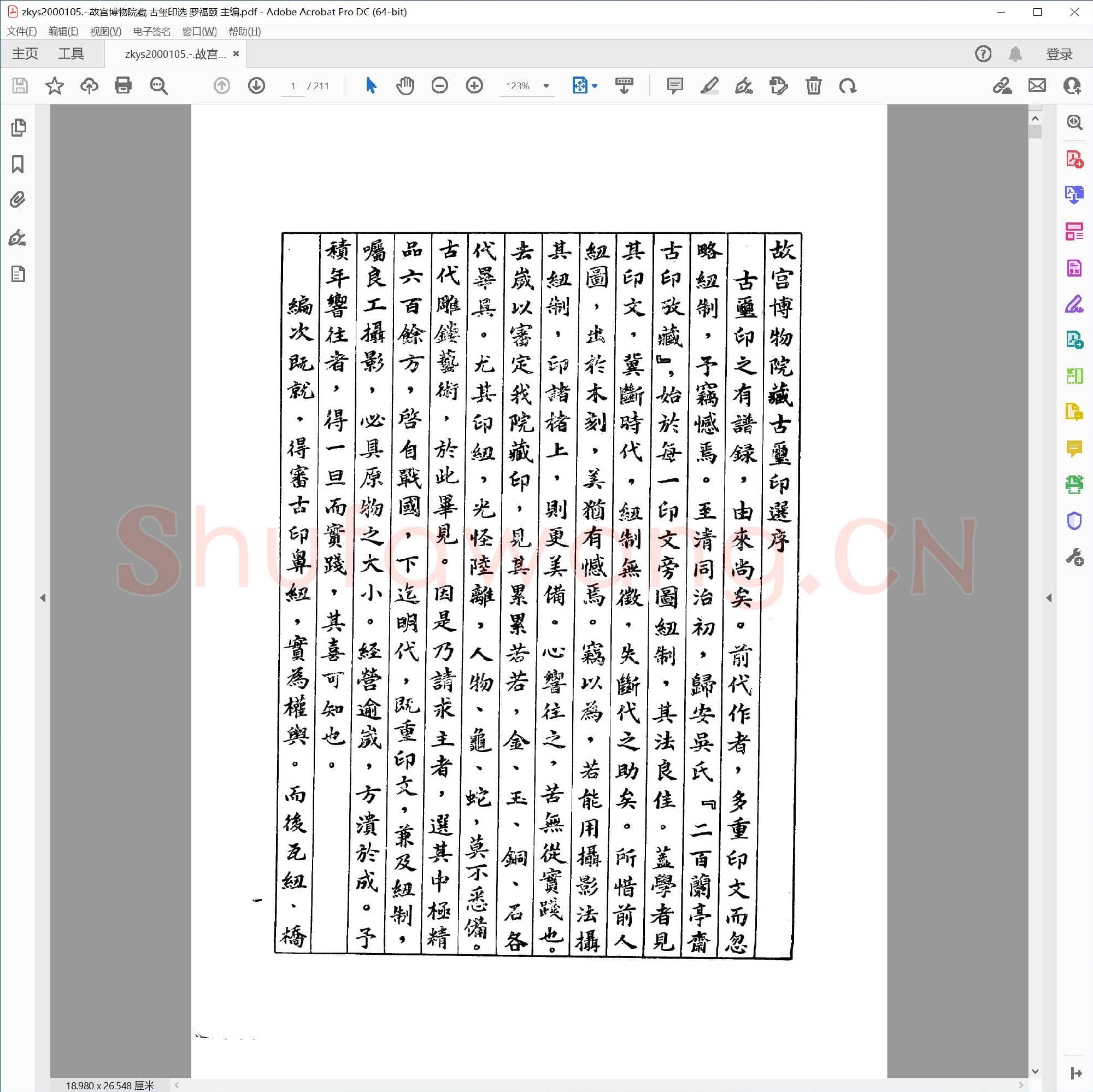This screenshot has width=1093, height=1092.
Task: Open the Protect tool in the sidebar
Action: pos(1073,521)
